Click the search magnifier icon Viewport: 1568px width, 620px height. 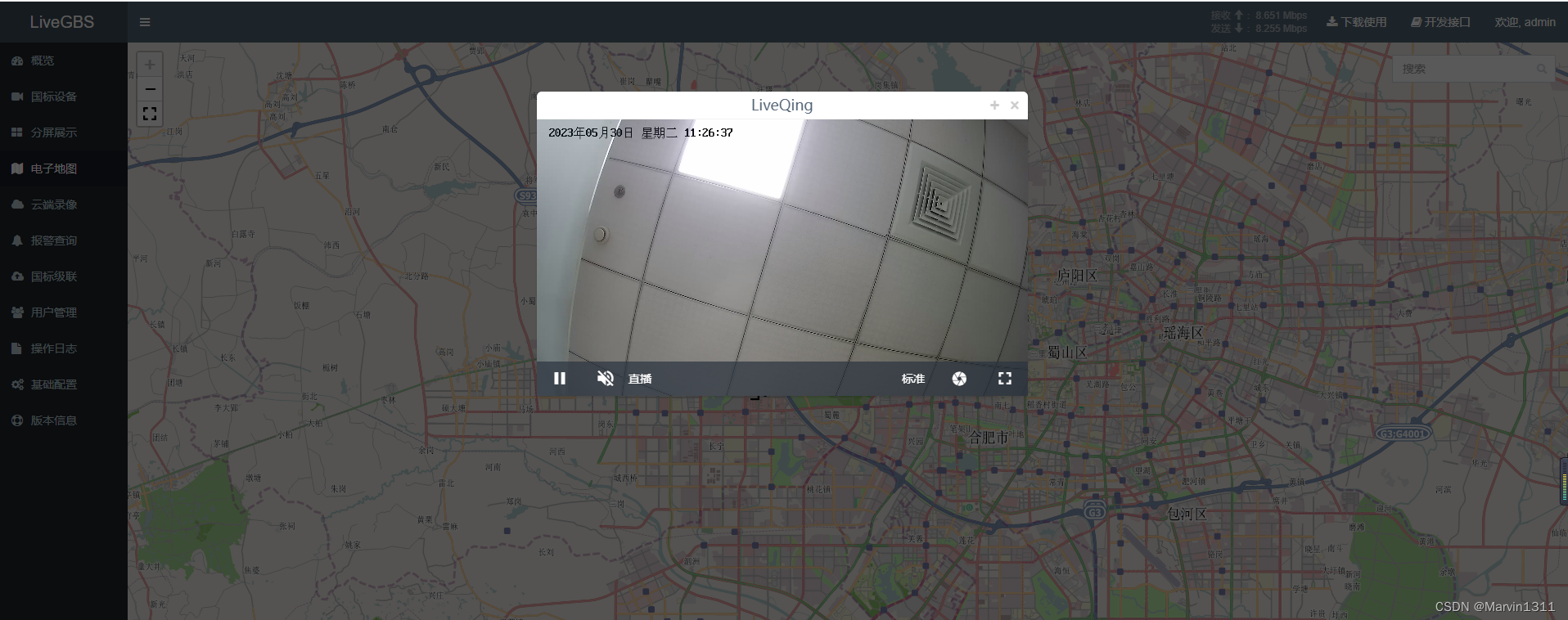pyautogui.click(x=1542, y=69)
